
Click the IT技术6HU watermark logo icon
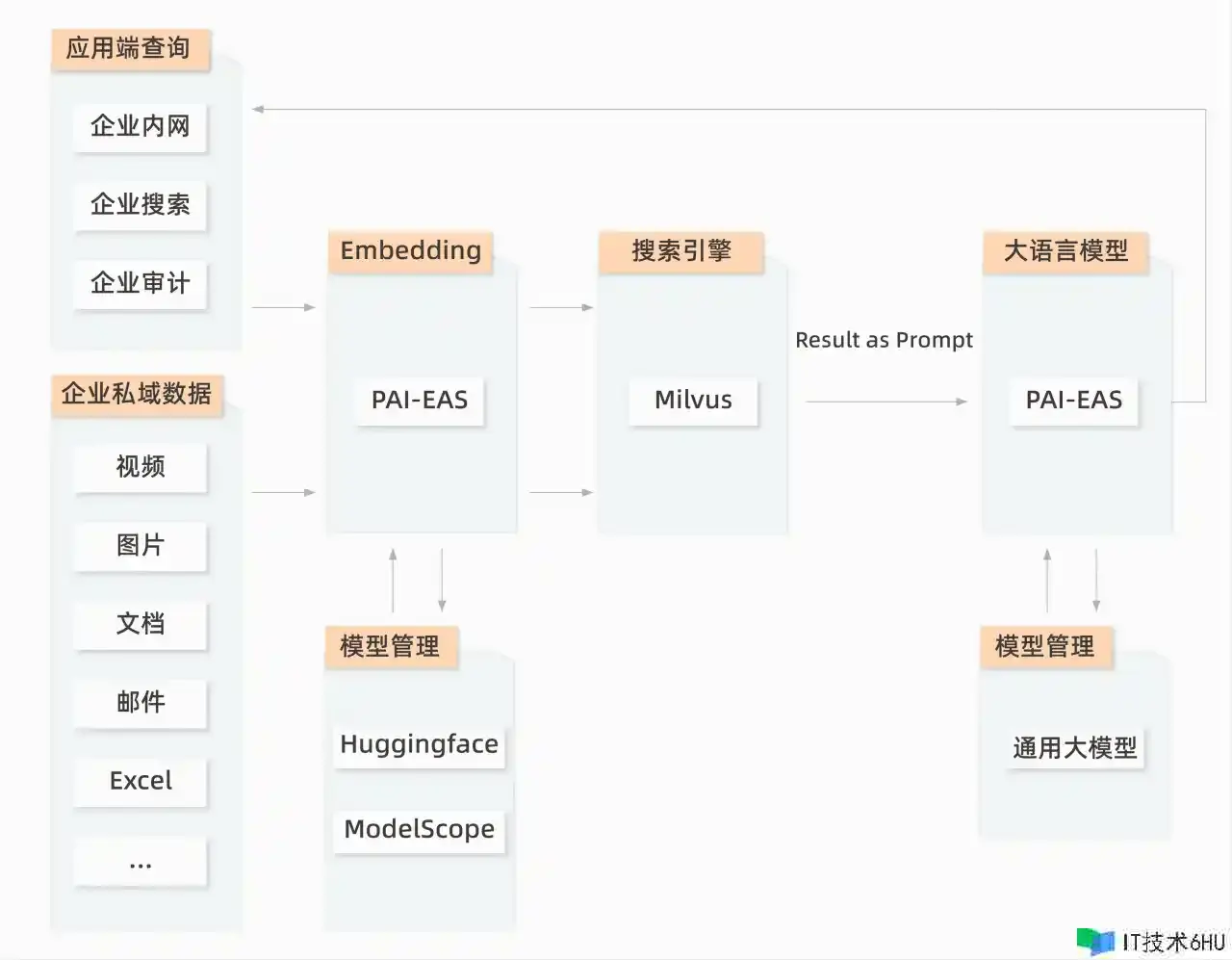tap(1095, 941)
